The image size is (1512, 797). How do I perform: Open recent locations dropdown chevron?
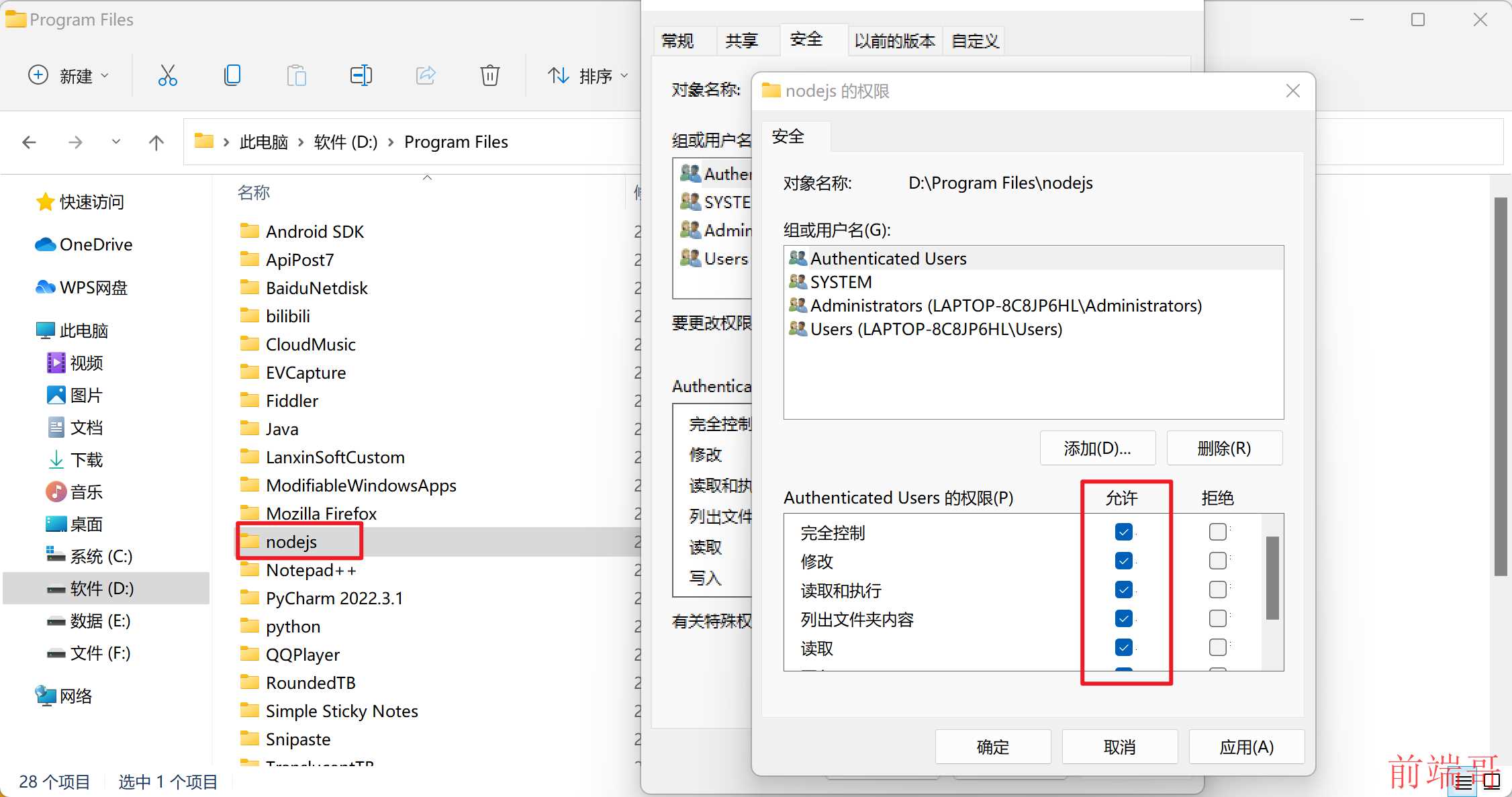[116, 142]
